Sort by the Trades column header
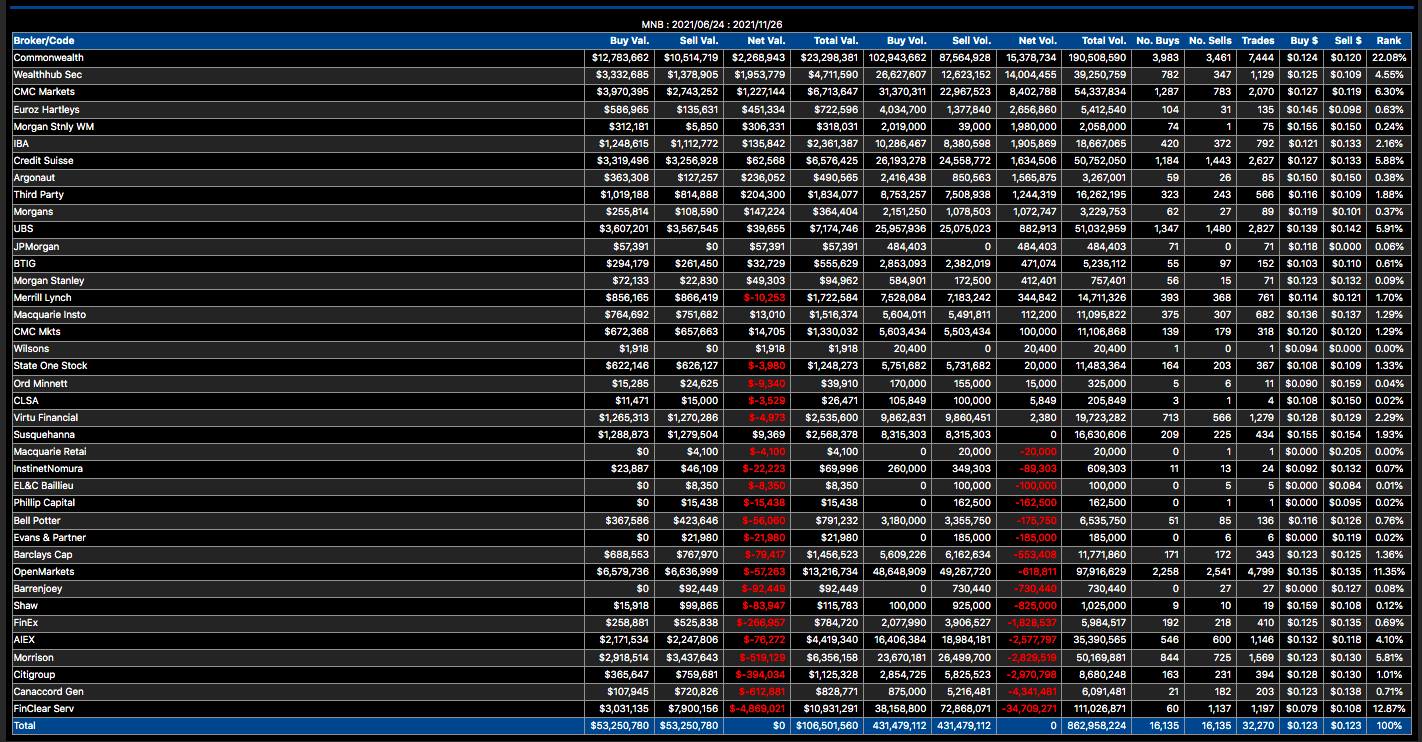Screen dimensions: 1422x742 pos(1258,41)
